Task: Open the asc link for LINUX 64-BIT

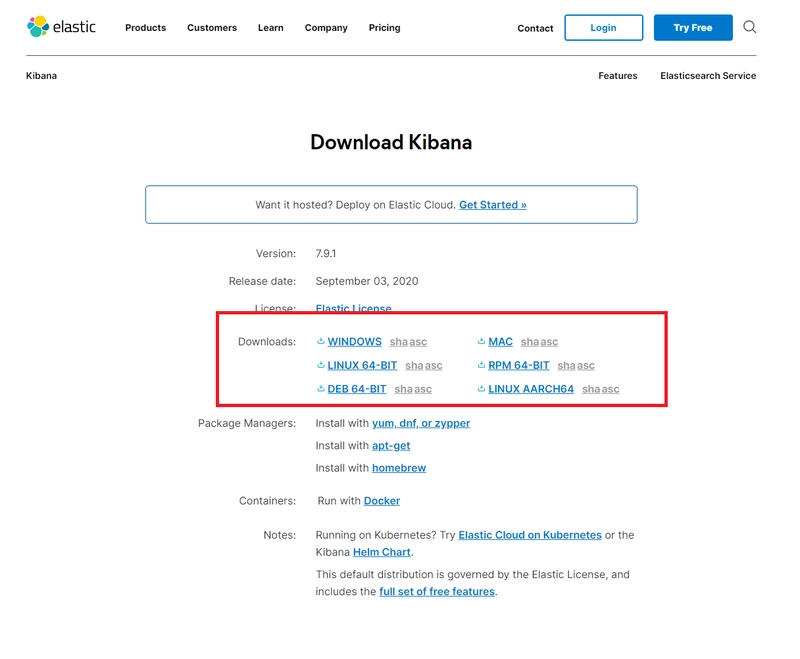Action: coord(433,366)
